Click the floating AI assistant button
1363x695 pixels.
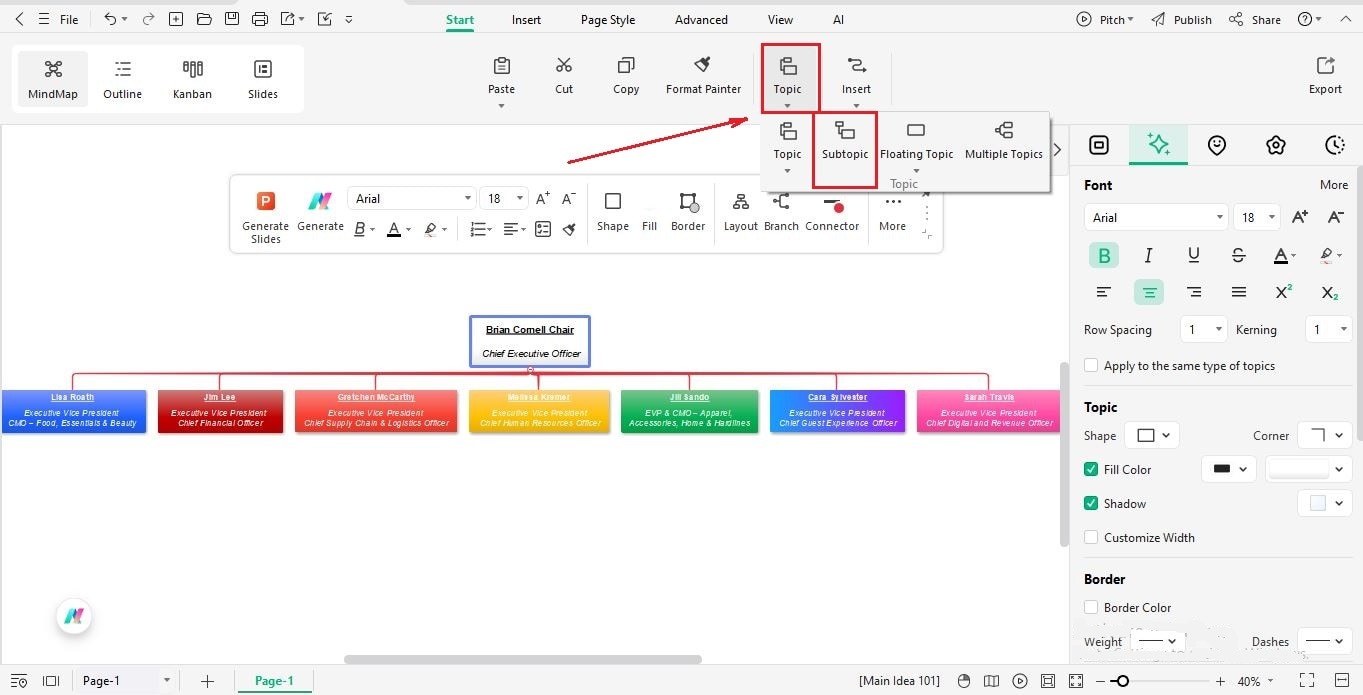point(74,616)
